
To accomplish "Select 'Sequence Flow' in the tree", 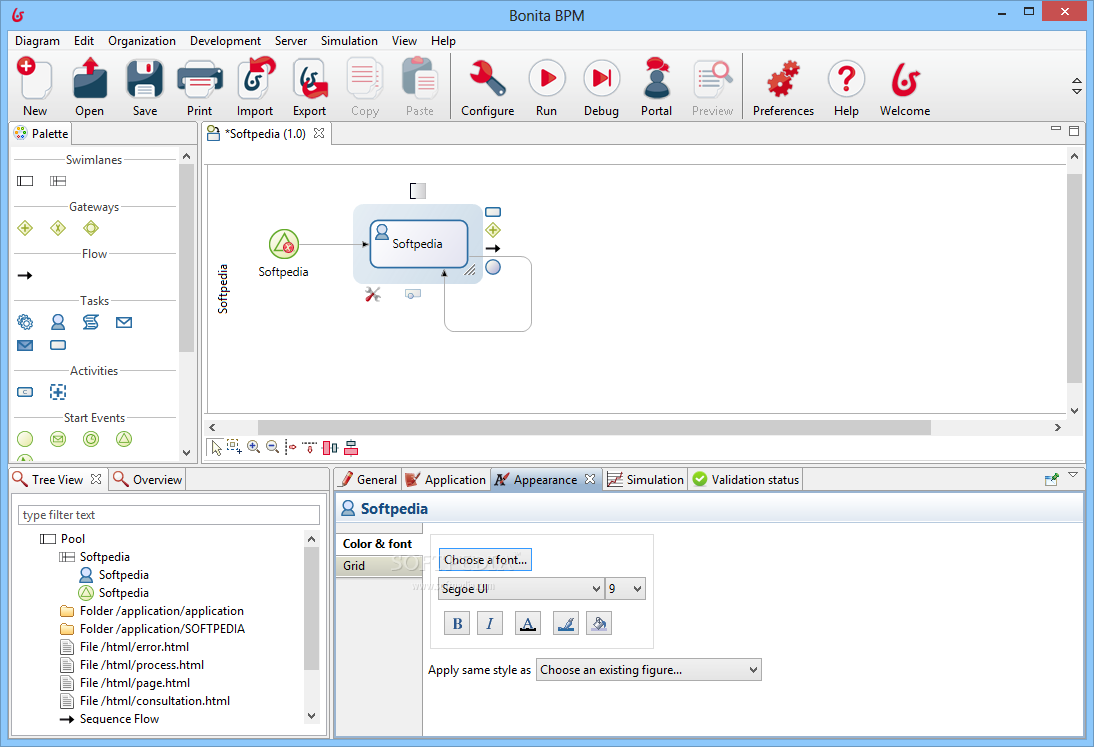I will 110,718.
